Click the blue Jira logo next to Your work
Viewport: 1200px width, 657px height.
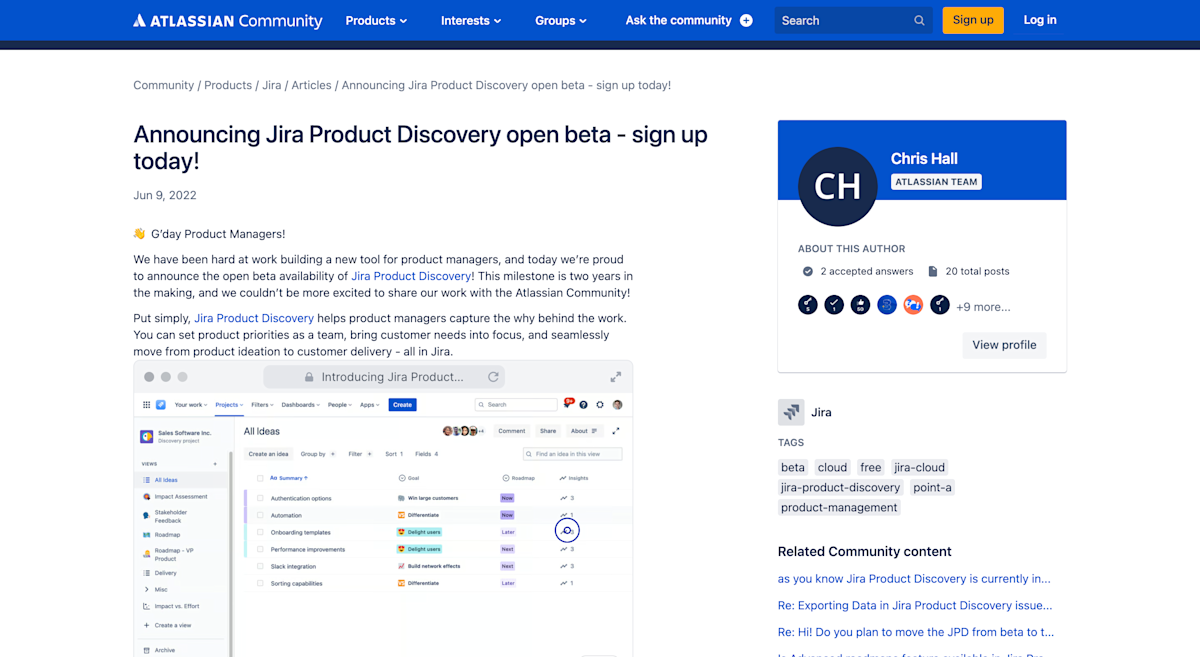point(161,405)
